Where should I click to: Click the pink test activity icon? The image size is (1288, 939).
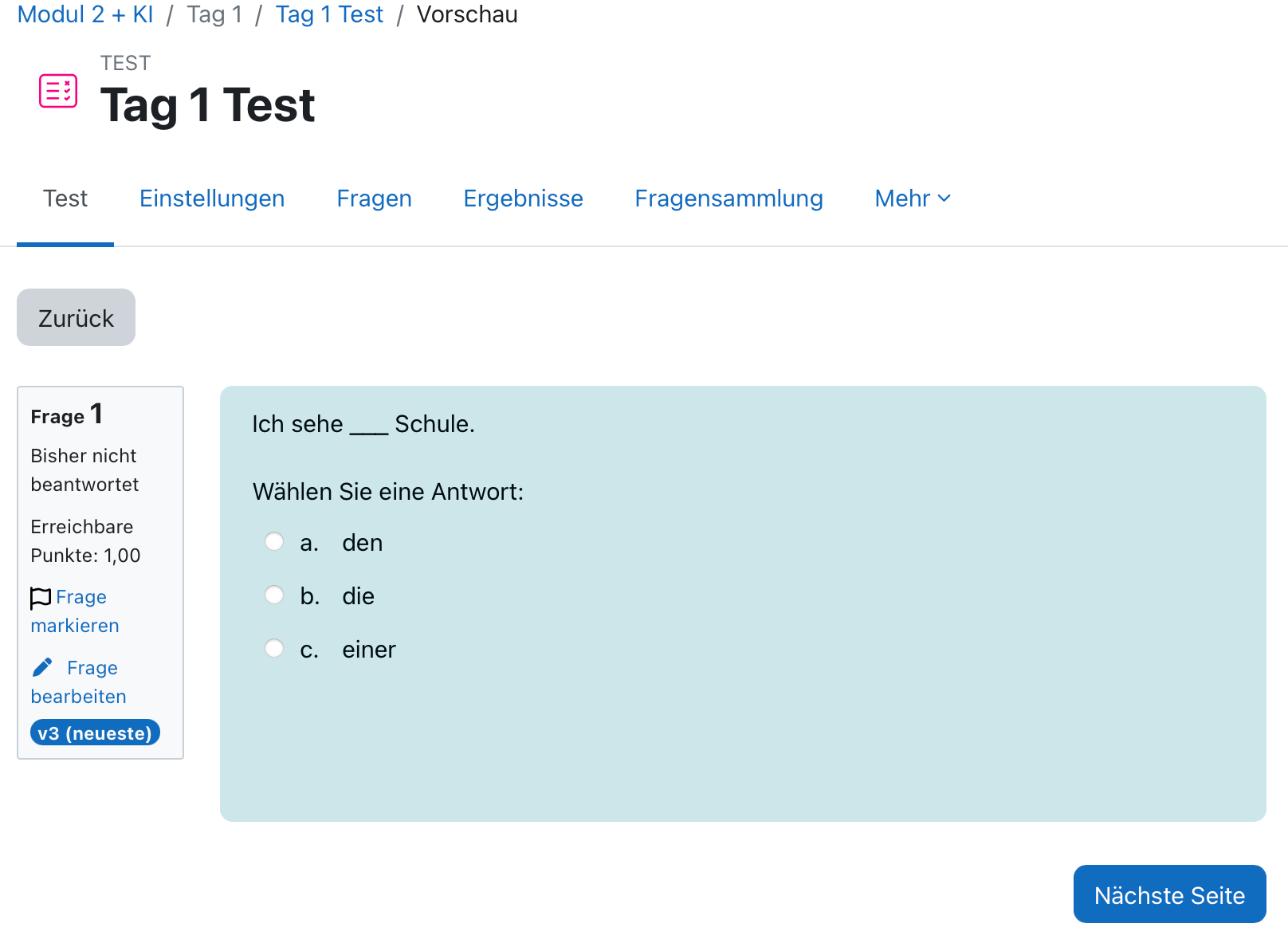click(57, 90)
